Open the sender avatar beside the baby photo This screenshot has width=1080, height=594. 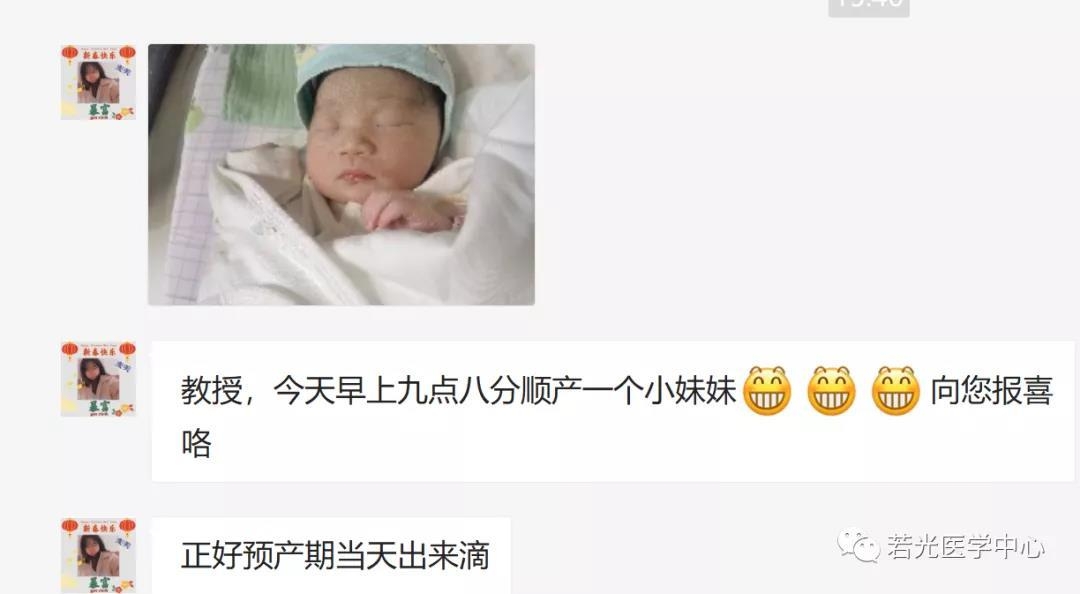coord(98,82)
